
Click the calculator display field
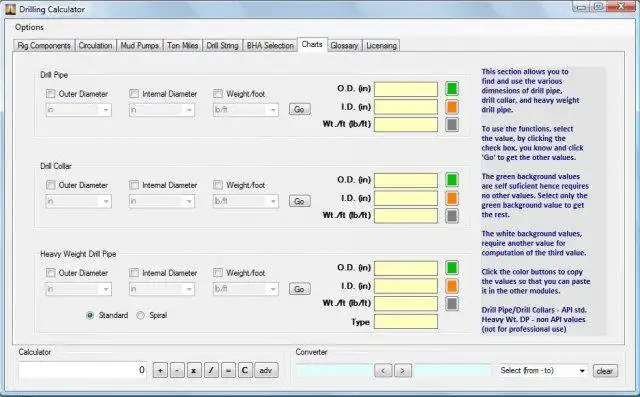coord(83,370)
